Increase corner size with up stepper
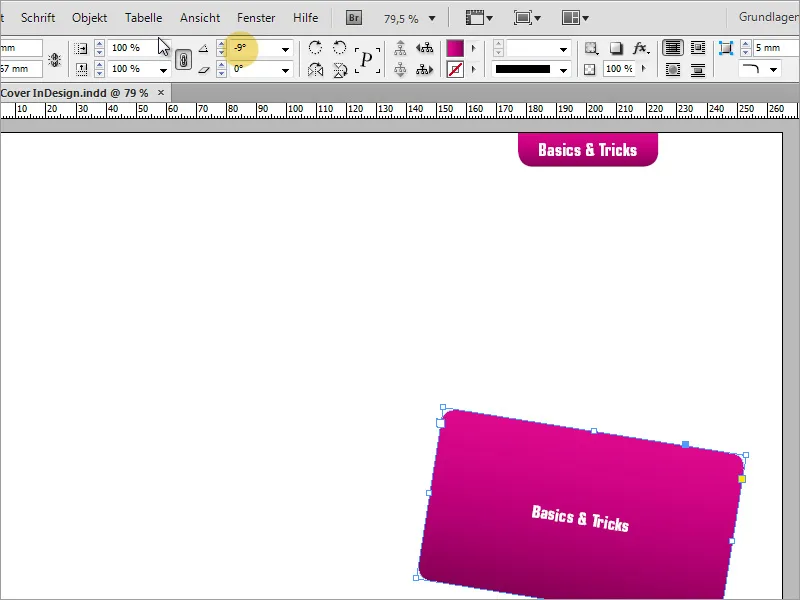The width and height of the screenshot is (800, 600). [x=745, y=44]
